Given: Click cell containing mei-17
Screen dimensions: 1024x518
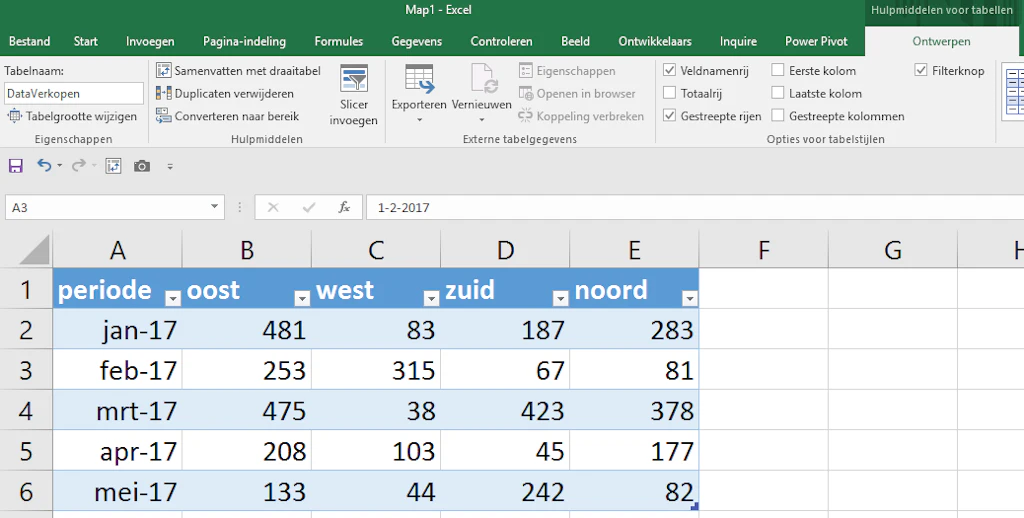Looking at the screenshot, I should (118, 491).
